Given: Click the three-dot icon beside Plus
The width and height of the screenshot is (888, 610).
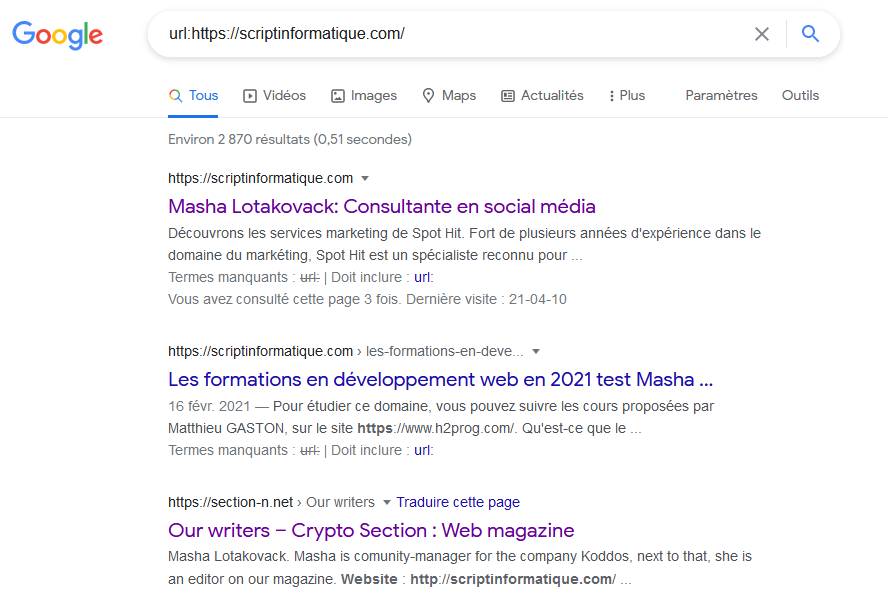Looking at the screenshot, I should [x=612, y=96].
